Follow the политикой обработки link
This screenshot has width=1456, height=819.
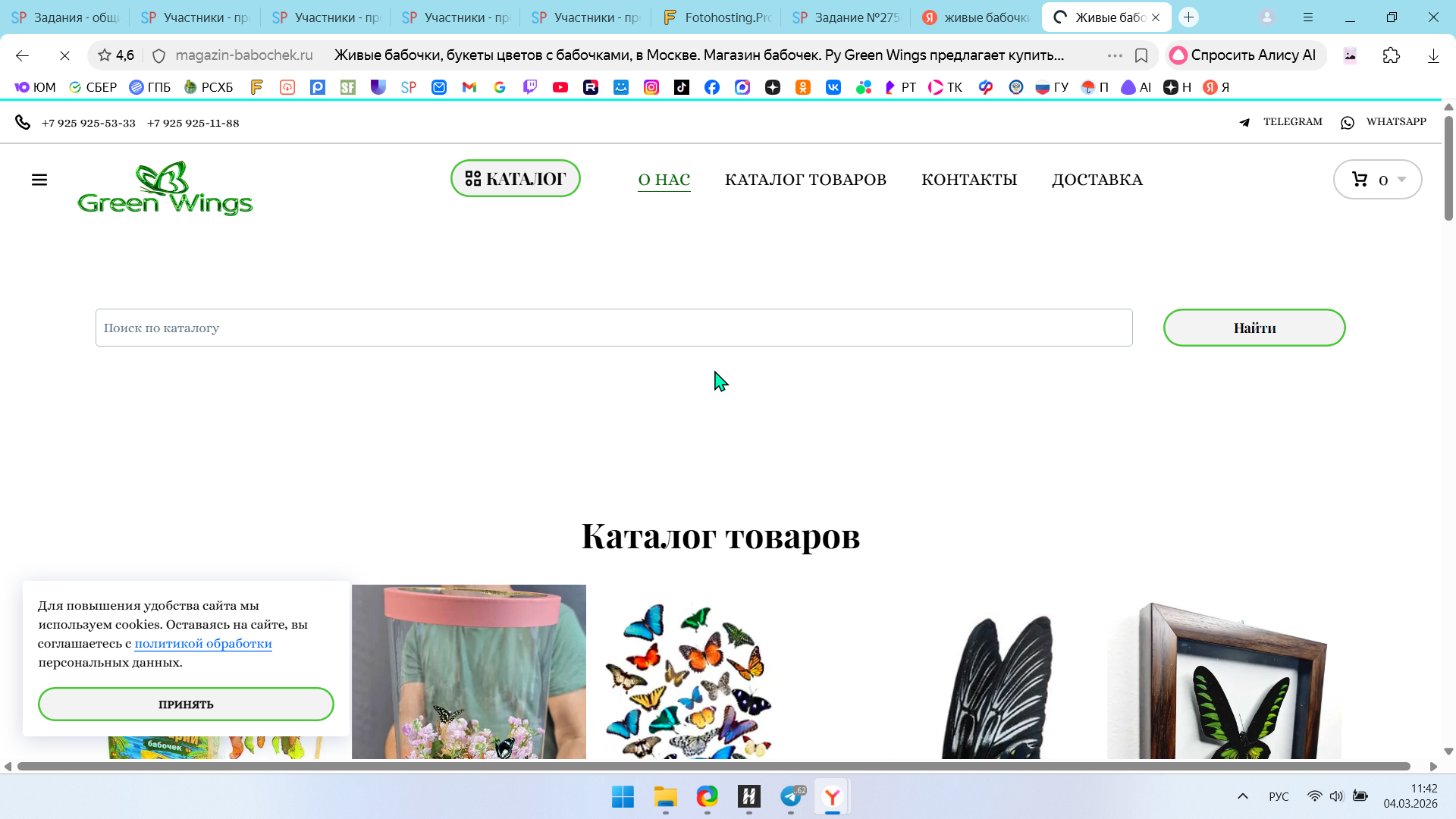[x=203, y=643]
